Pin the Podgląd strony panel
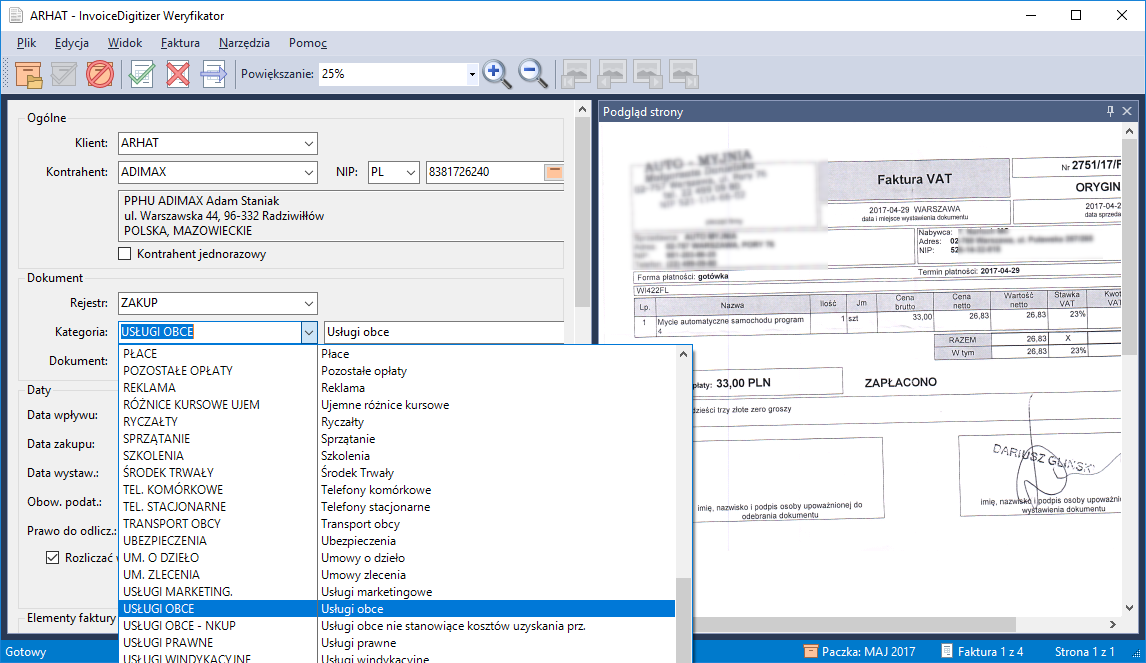Viewport: 1146px width, 663px height. tap(1110, 112)
